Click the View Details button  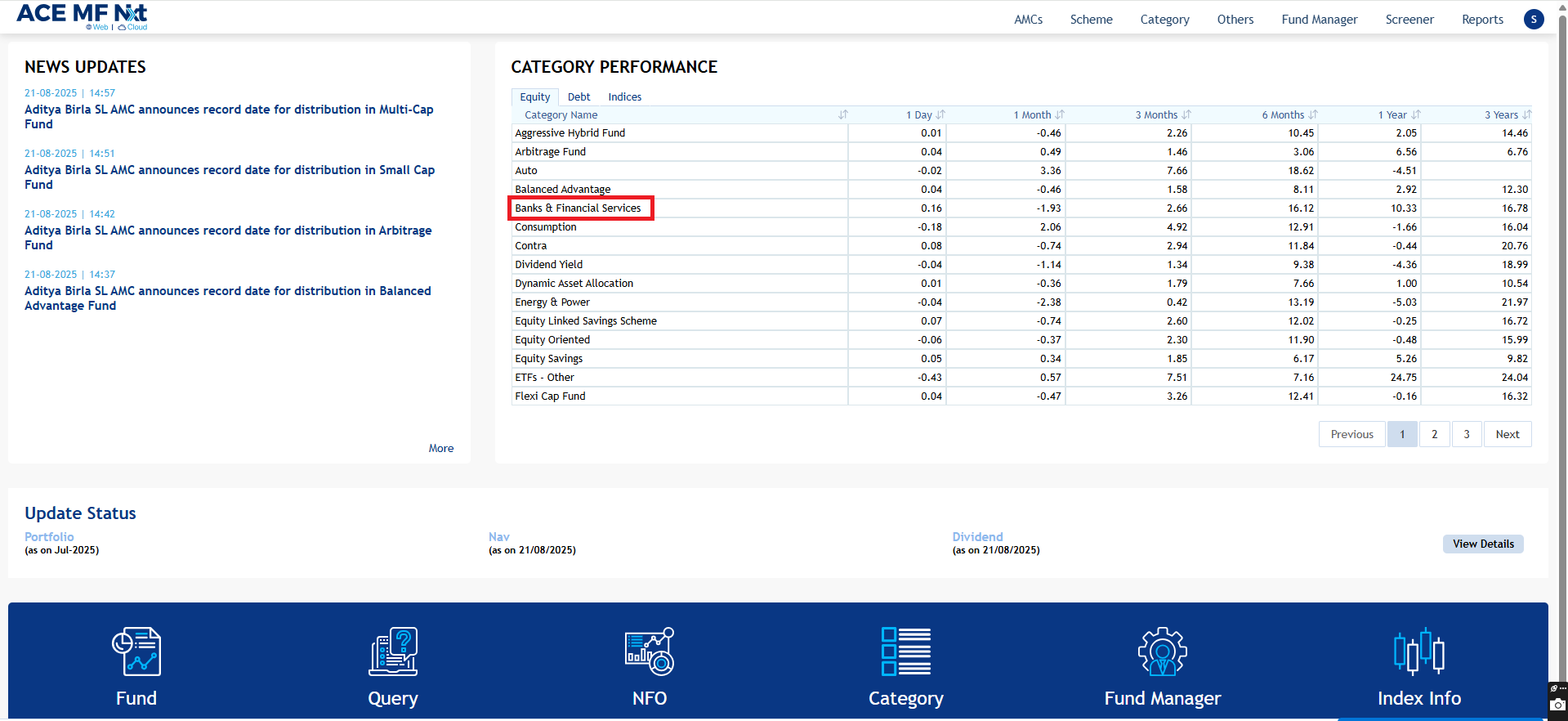pyautogui.click(x=1482, y=544)
